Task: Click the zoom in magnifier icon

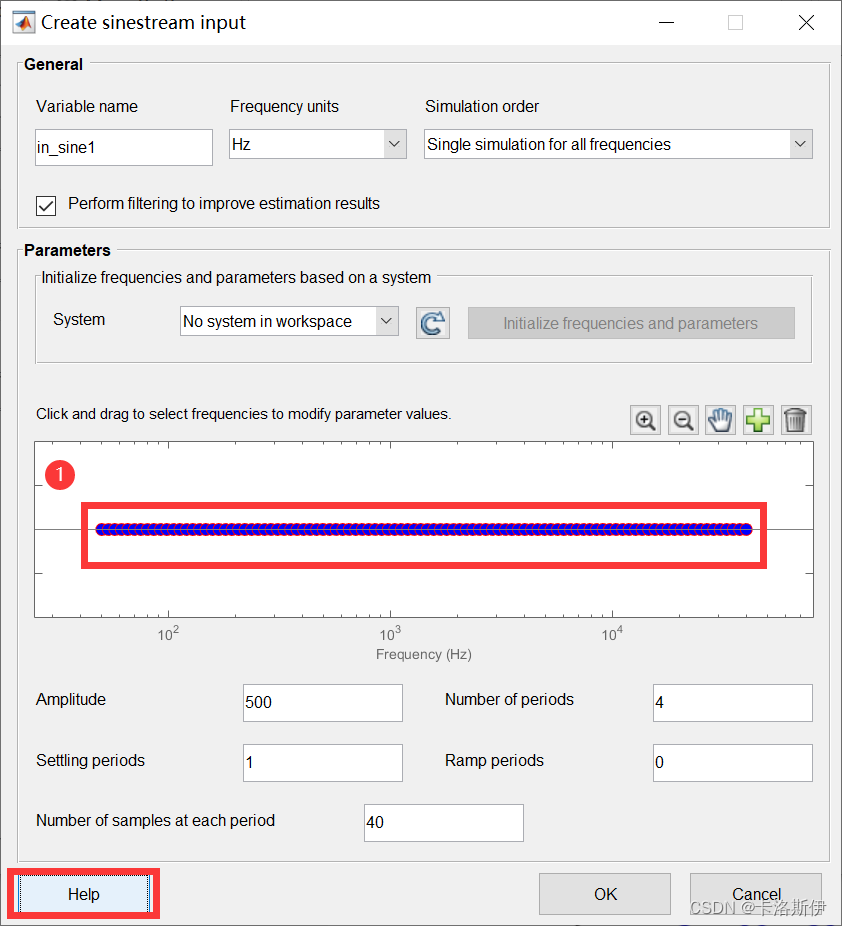Action: tap(645, 420)
